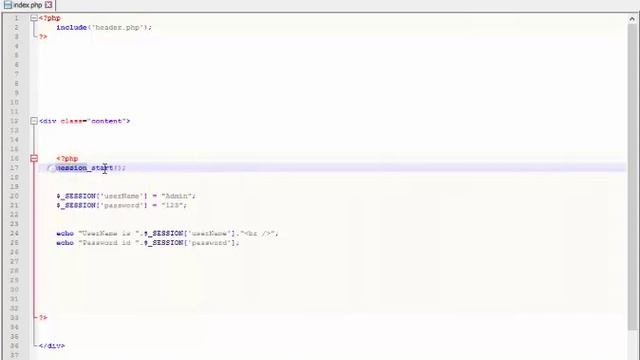The height and width of the screenshot is (360, 640).
Task: Click the closing ?> on line 33
Action: [43, 318]
